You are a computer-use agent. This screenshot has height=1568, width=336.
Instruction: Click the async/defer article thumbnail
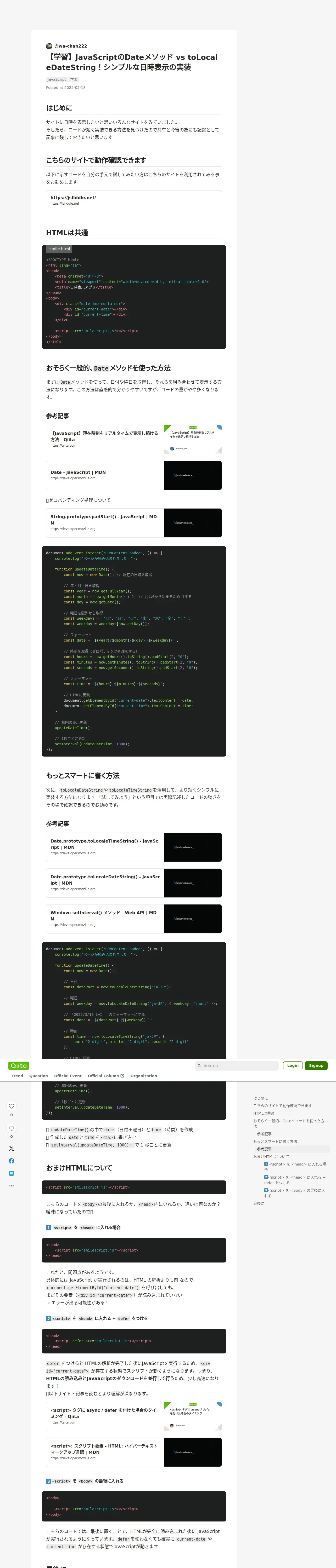(x=193, y=1416)
